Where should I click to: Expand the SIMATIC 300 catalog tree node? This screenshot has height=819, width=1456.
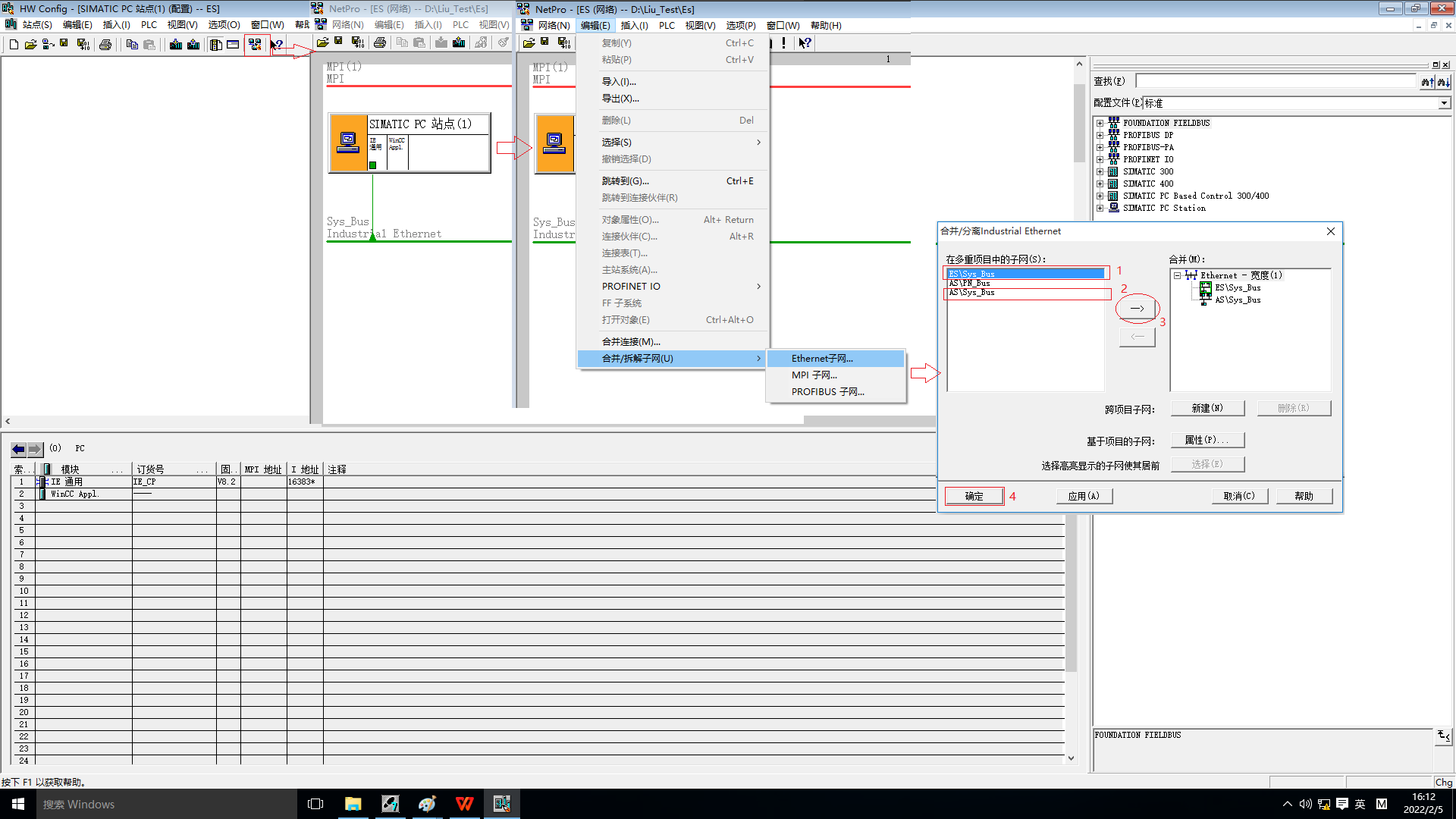click(1100, 171)
